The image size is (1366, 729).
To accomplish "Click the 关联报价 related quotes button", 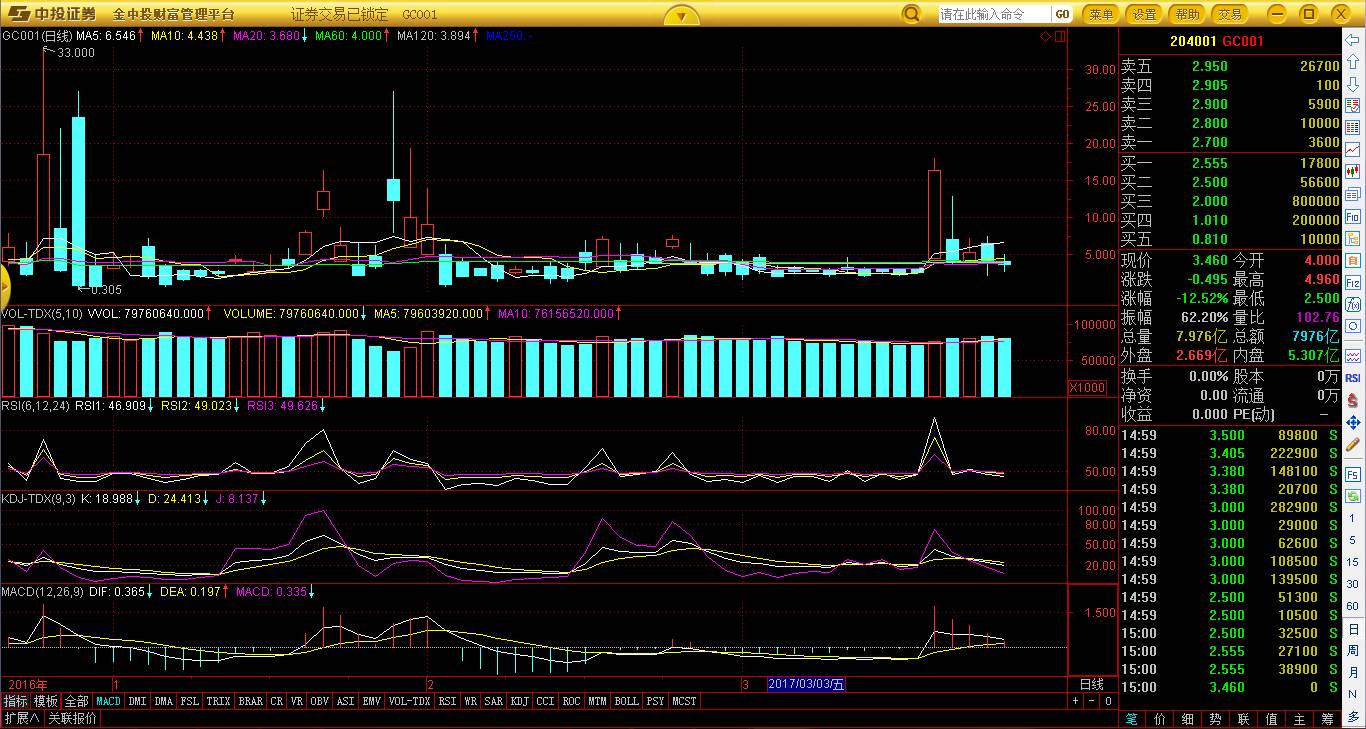I will pyautogui.click(x=73, y=718).
